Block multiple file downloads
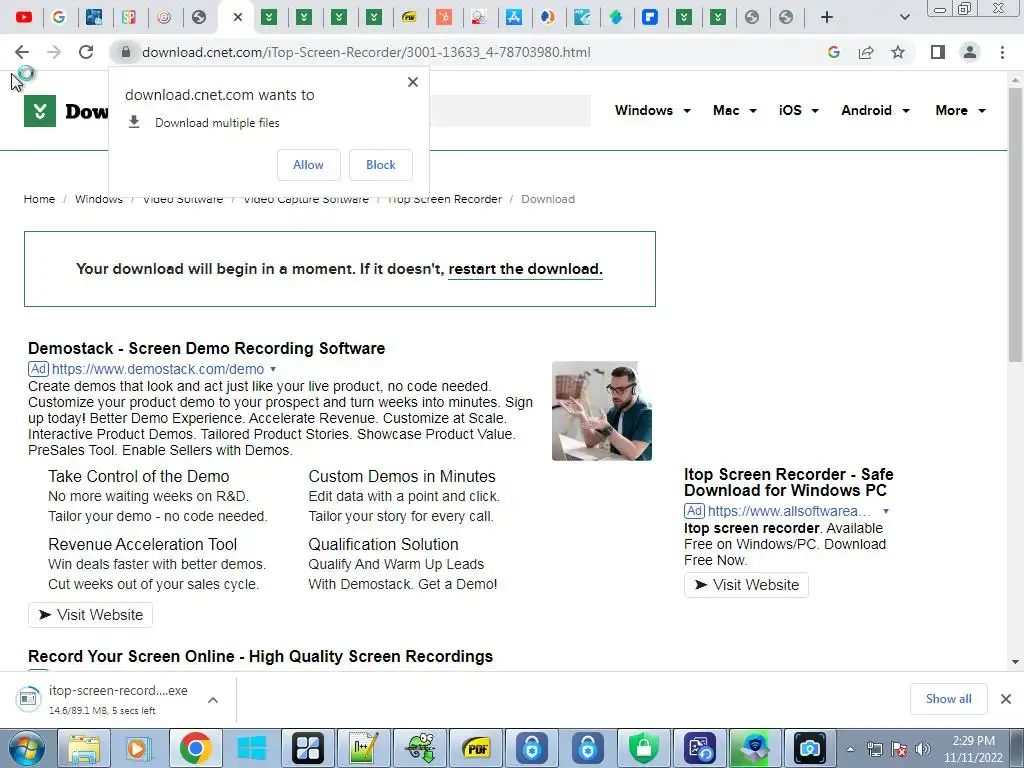The height and width of the screenshot is (768, 1024). (381, 165)
